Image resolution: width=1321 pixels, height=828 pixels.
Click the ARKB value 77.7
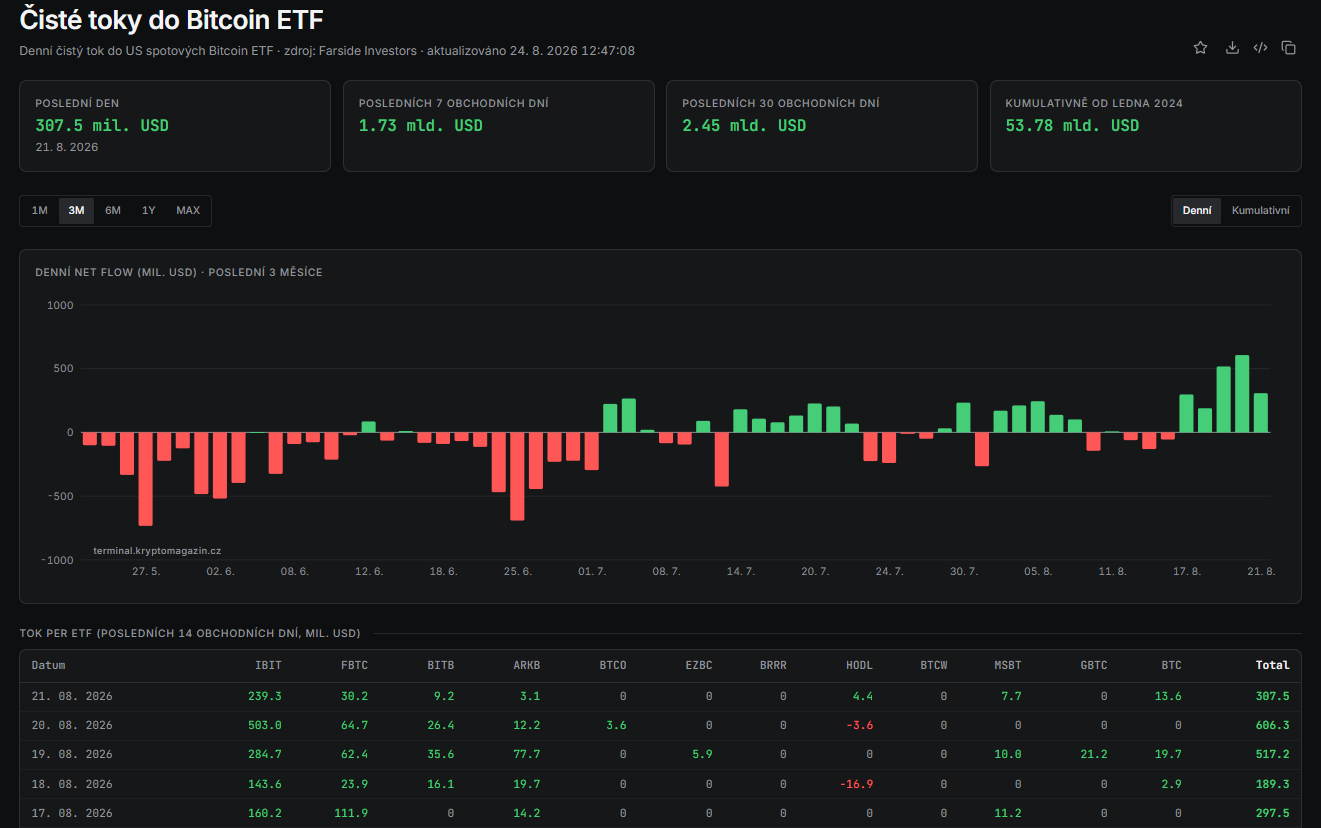click(x=527, y=754)
